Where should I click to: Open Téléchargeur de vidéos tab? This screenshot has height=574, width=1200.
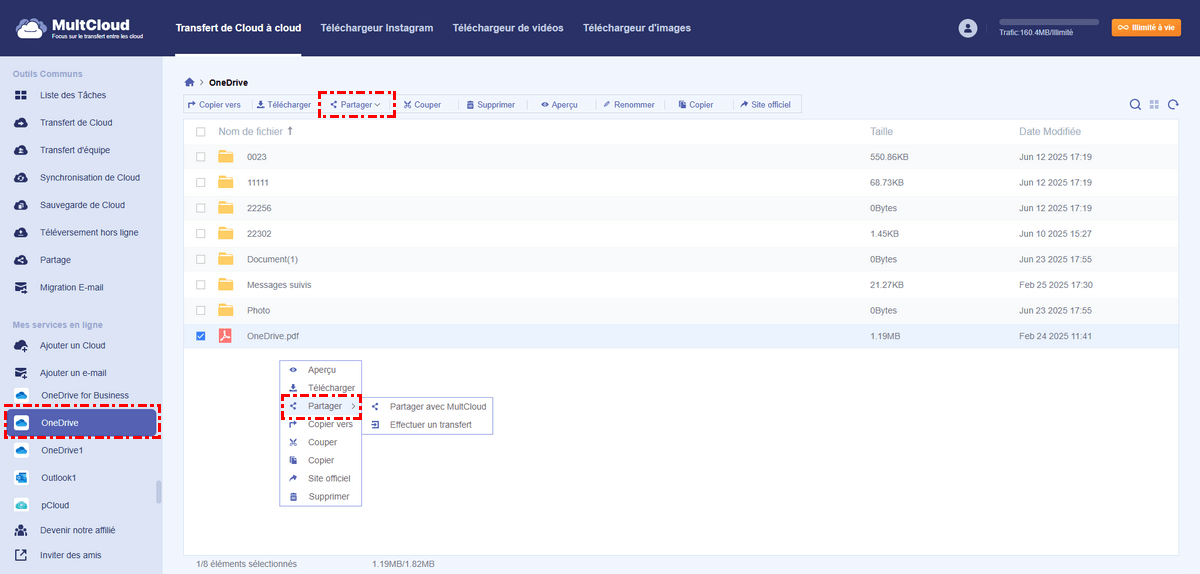point(508,28)
